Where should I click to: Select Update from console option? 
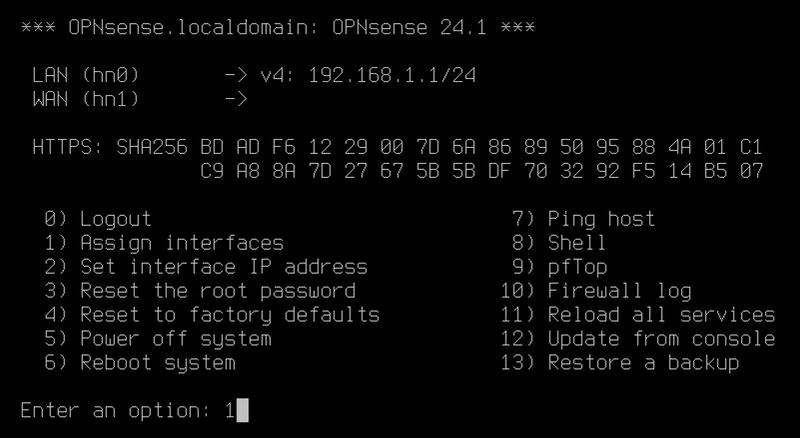[661, 339]
